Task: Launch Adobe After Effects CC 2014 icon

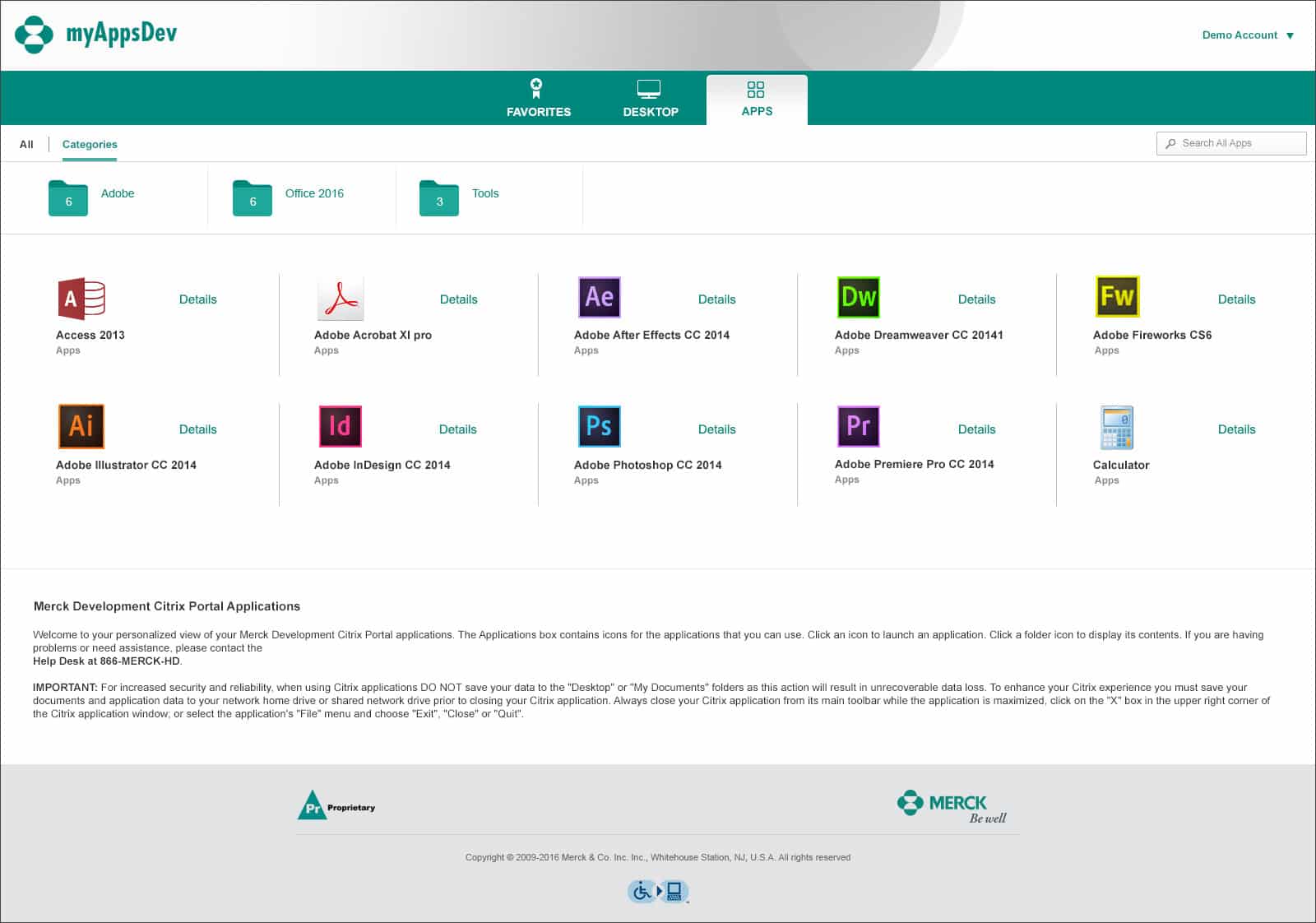Action: [599, 297]
